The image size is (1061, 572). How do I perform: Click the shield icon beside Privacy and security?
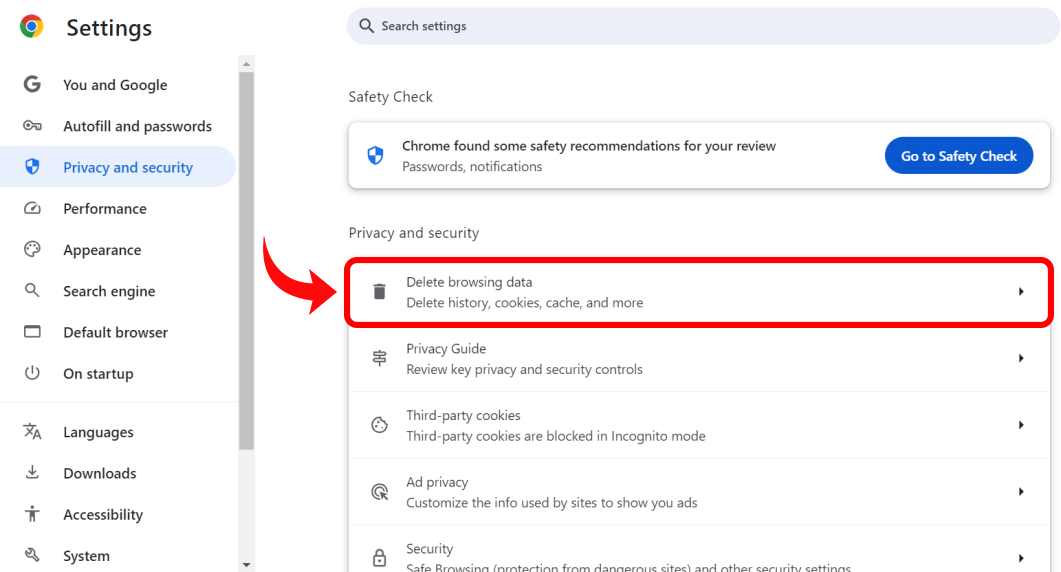point(32,167)
